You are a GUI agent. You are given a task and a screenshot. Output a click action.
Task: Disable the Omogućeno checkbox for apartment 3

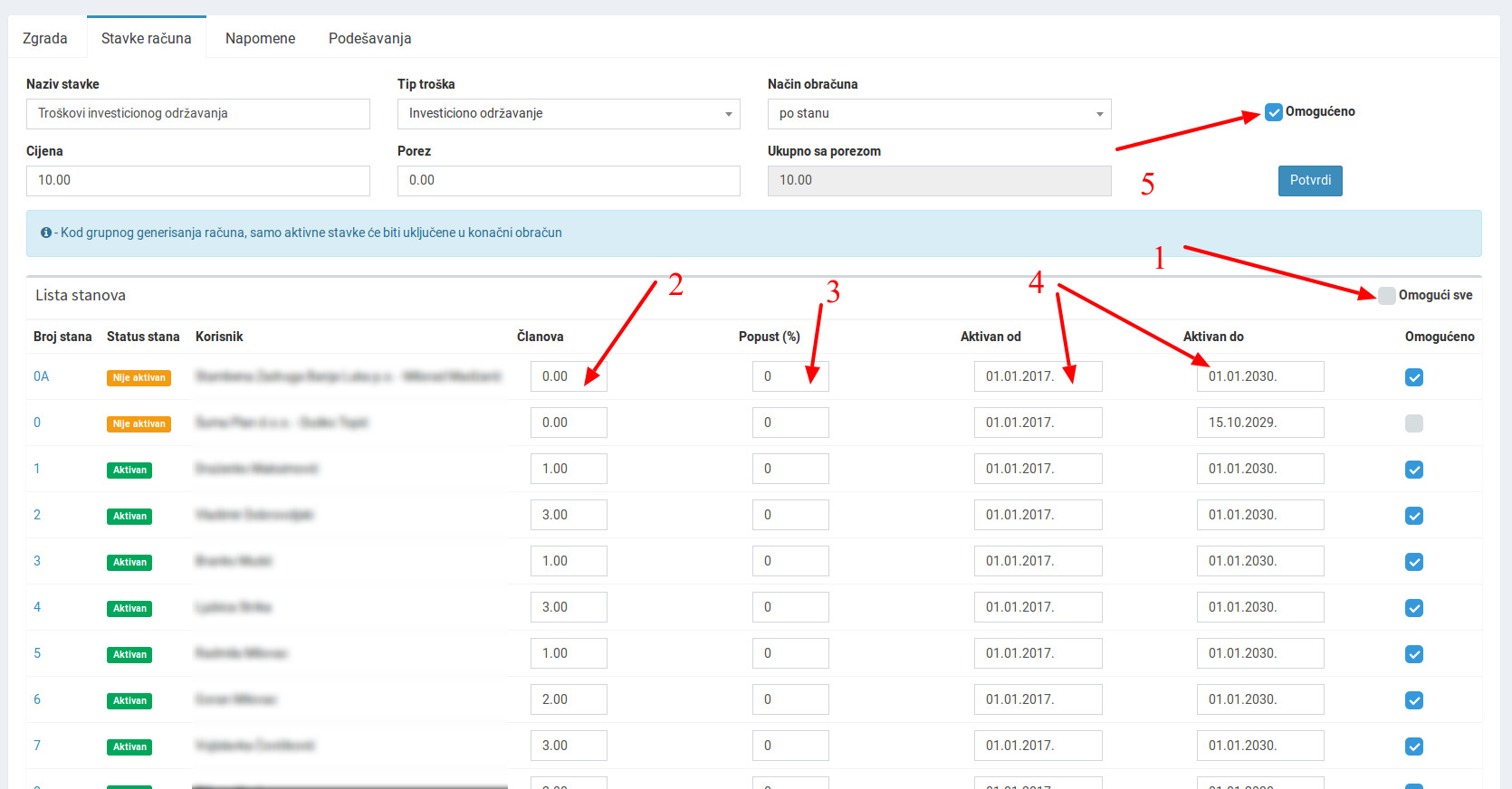tap(1413, 562)
